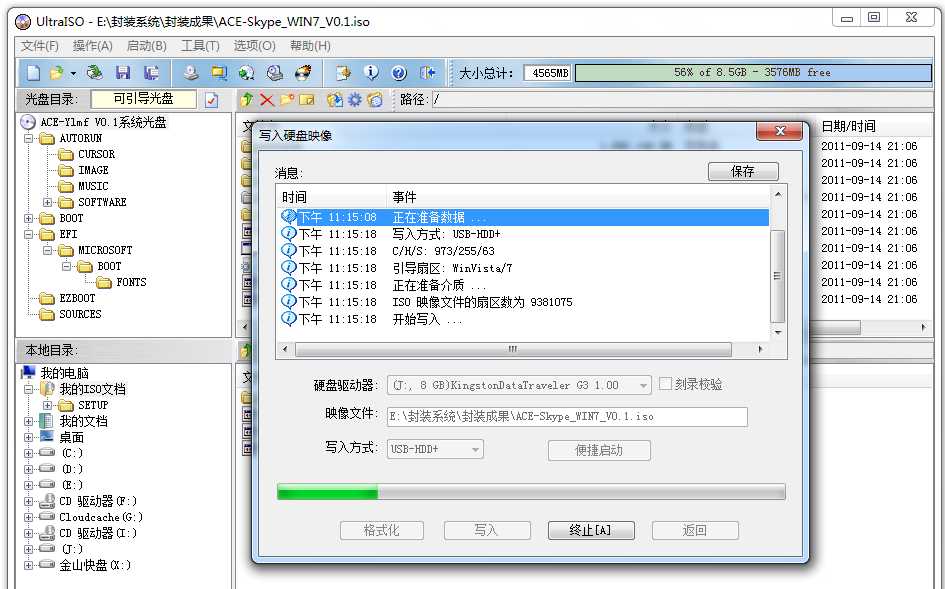Click the Help question mark icon
Image resolution: width=945 pixels, height=589 pixels.
tap(399, 73)
